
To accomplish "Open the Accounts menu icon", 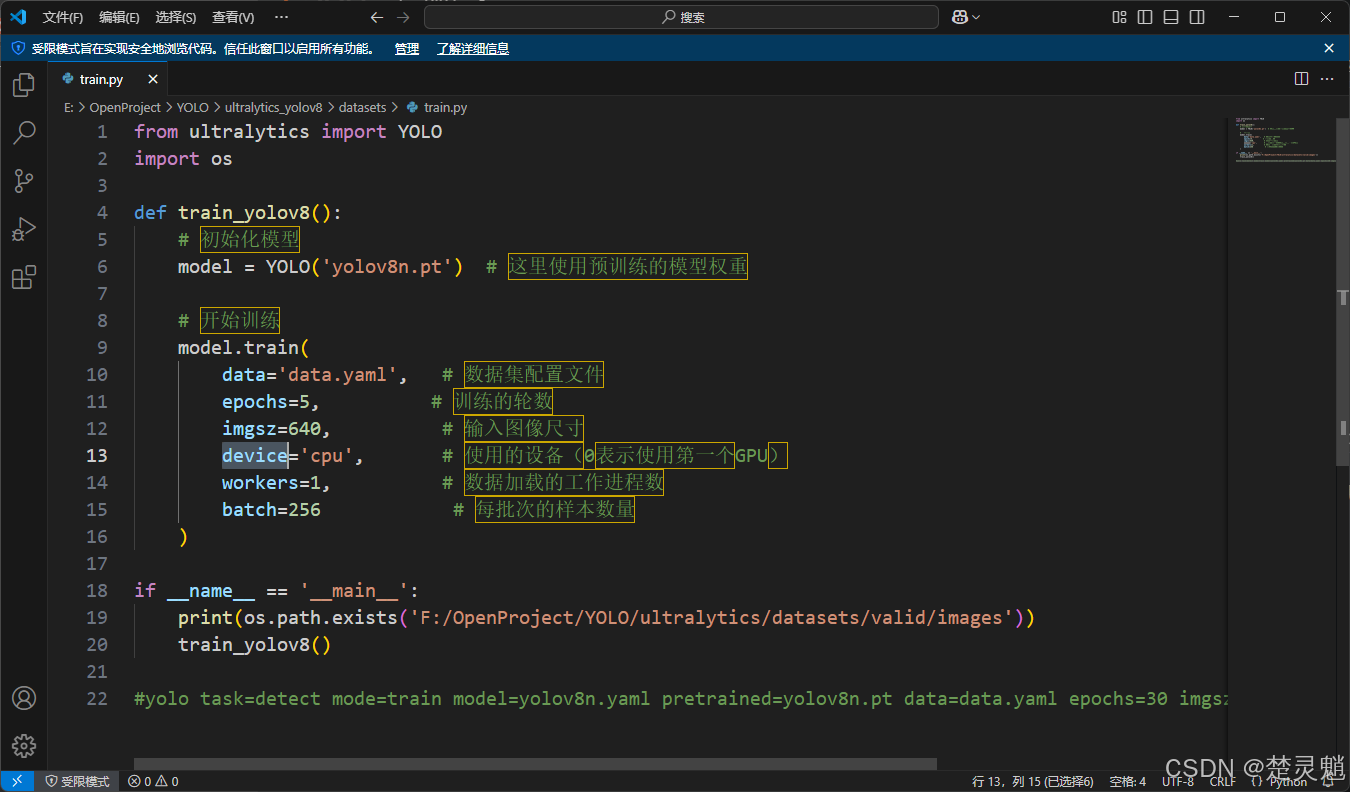I will (24, 698).
